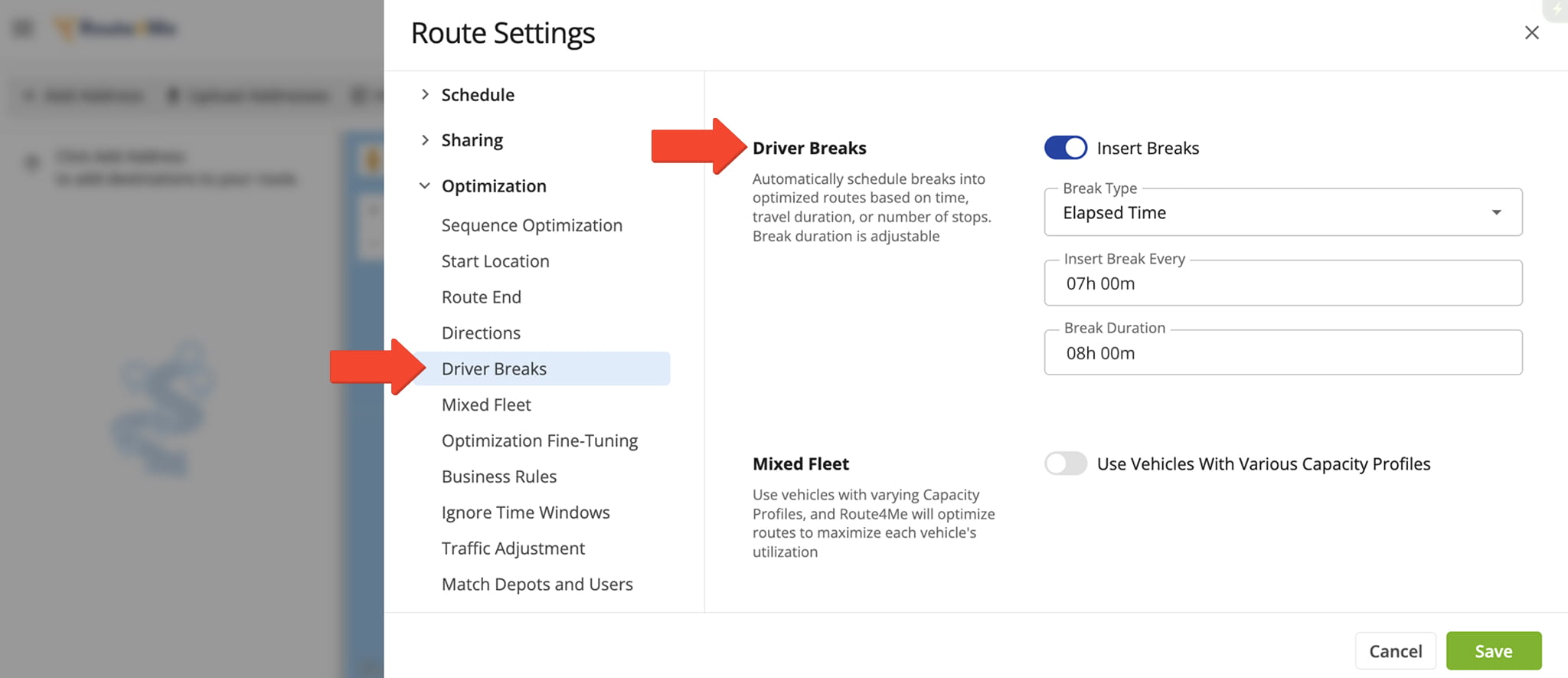
Task: Select Sequence Optimization in sidebar
Action: tap(531, 225)
